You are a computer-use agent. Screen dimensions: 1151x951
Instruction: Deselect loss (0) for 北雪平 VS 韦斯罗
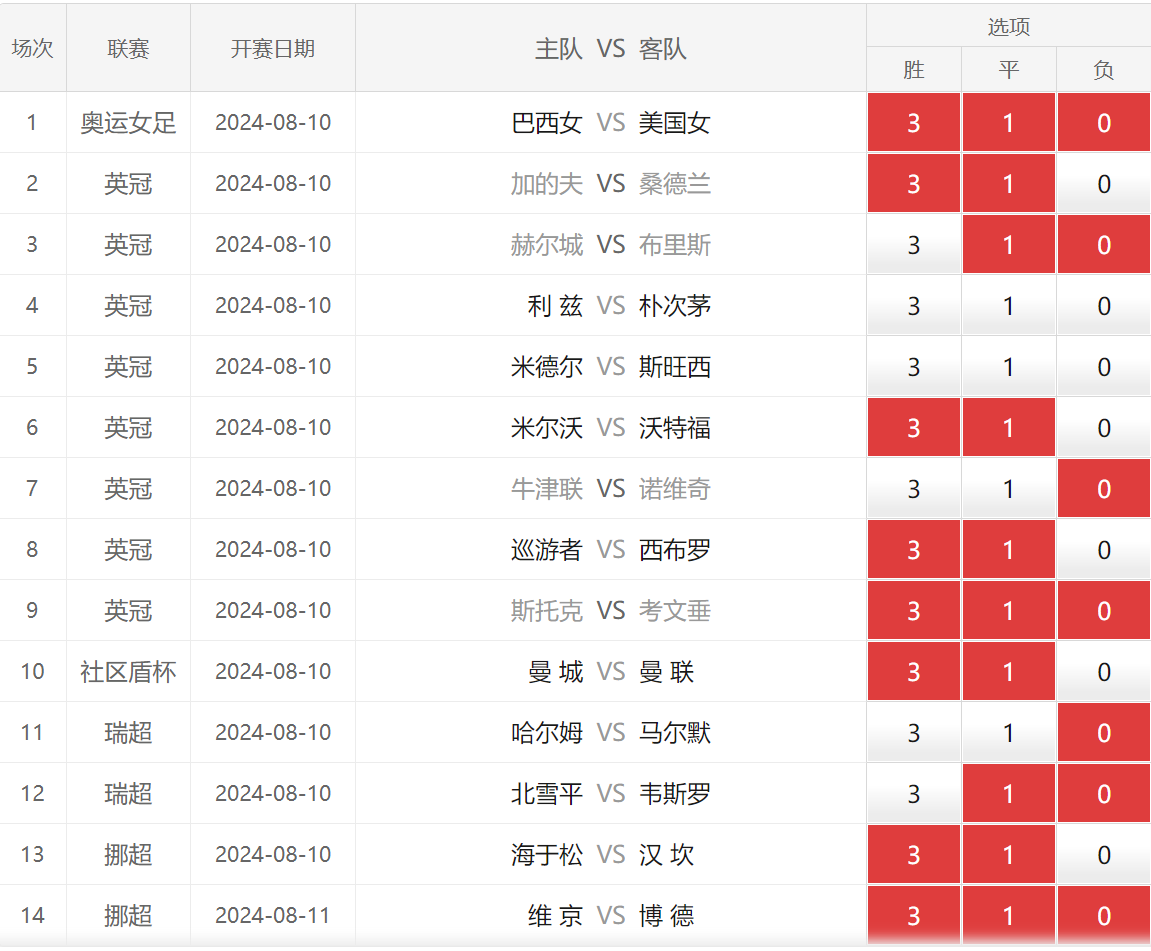[1104, 792]
